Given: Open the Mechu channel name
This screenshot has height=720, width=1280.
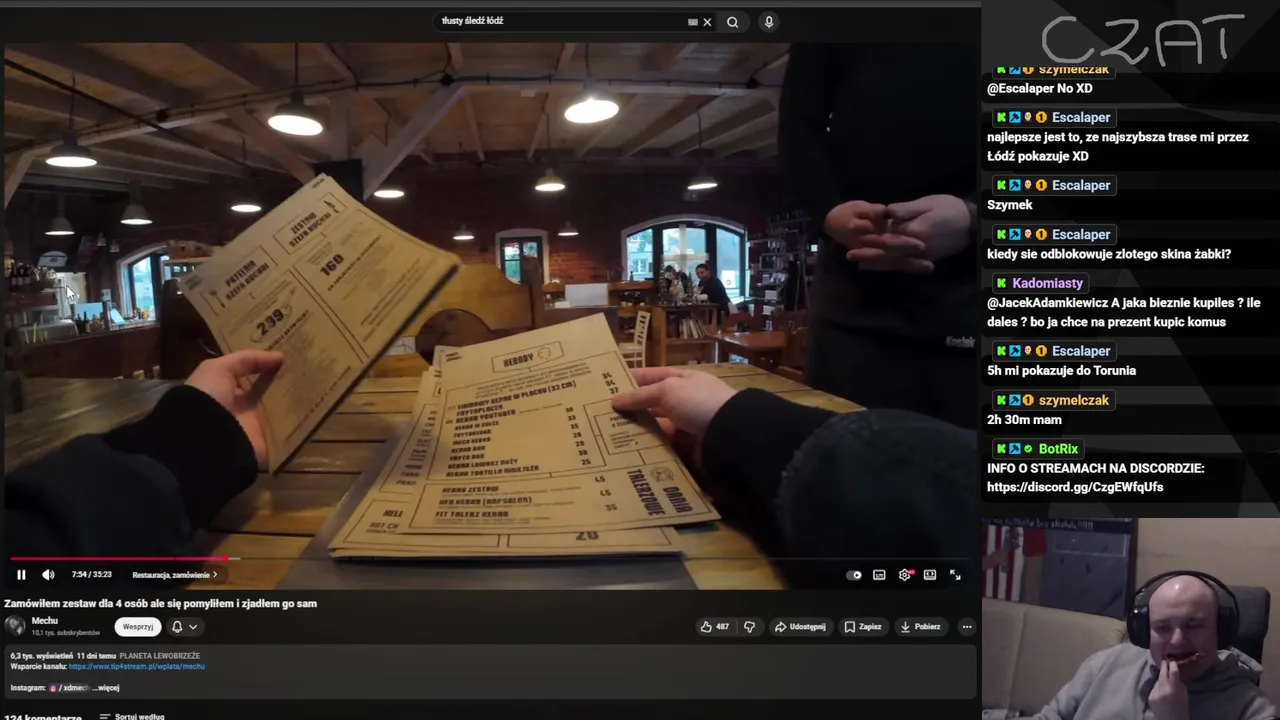Looking at the screenshot, I should (x=45, y=621).
